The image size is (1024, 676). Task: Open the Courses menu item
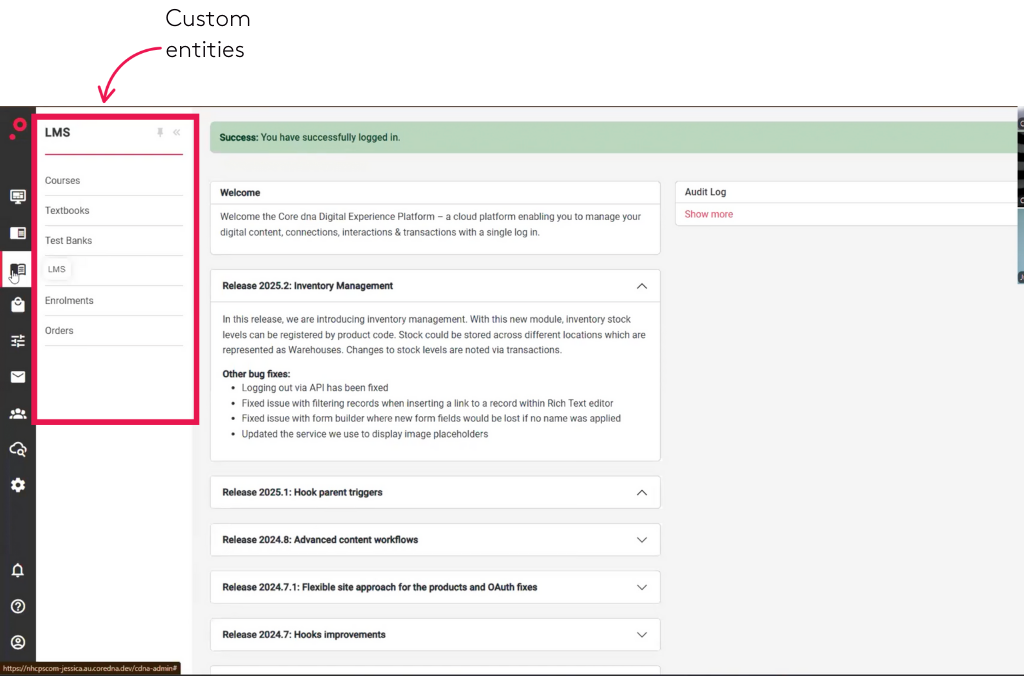point(62,180)
